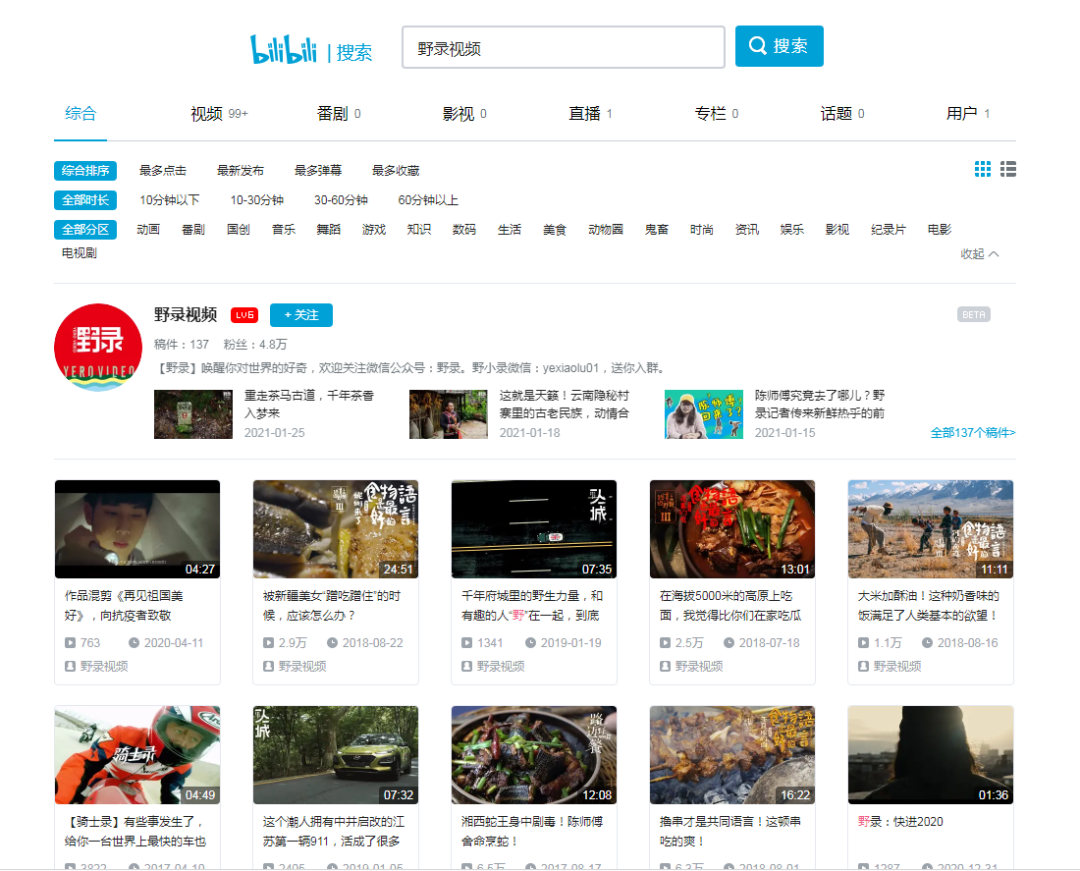Screen dimensions: 1080x871
Task: Filter by 纪录片 category
Action: point(888,229)
